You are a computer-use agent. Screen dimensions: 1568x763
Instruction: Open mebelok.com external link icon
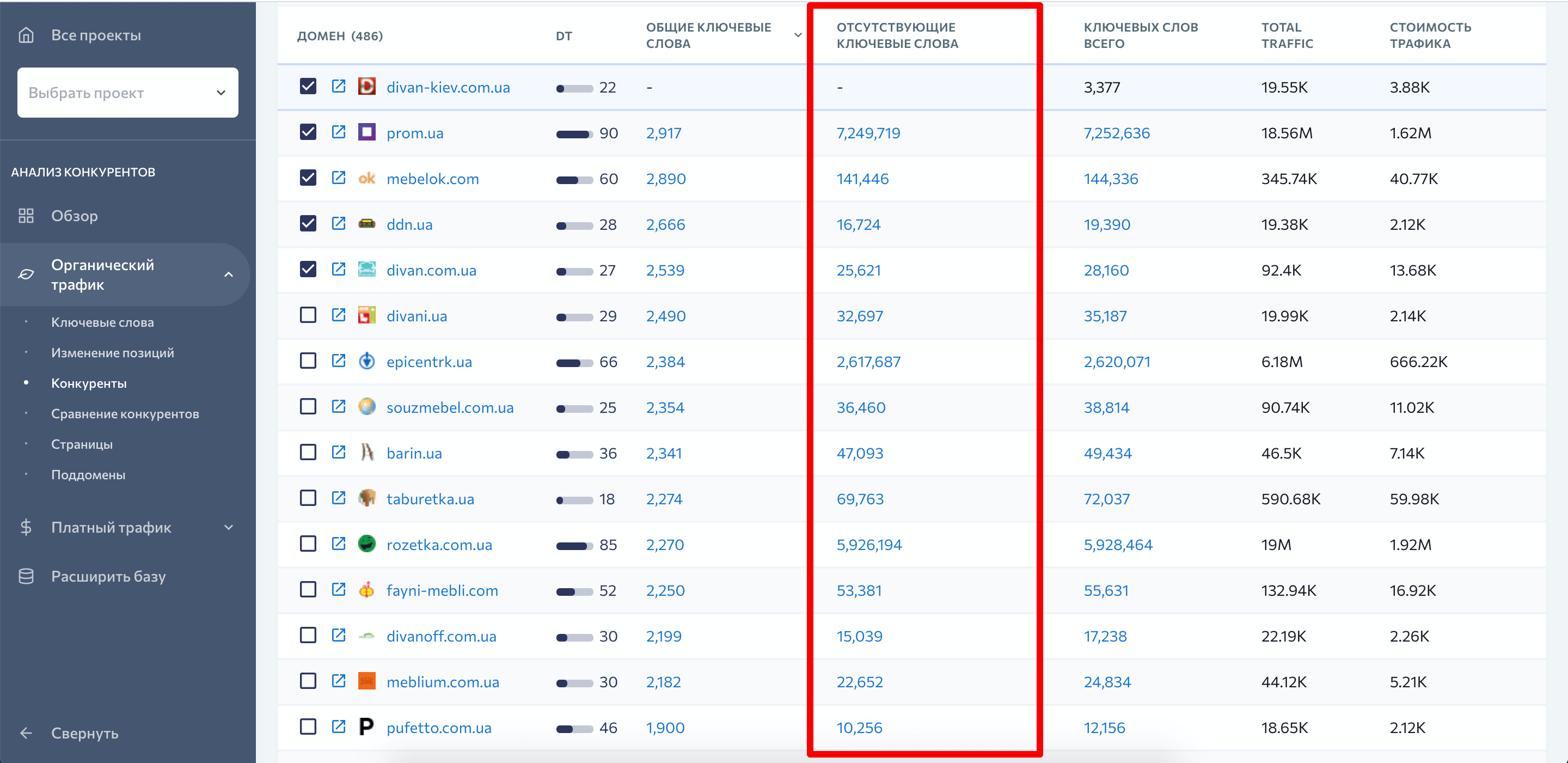(x=339, y=178)
